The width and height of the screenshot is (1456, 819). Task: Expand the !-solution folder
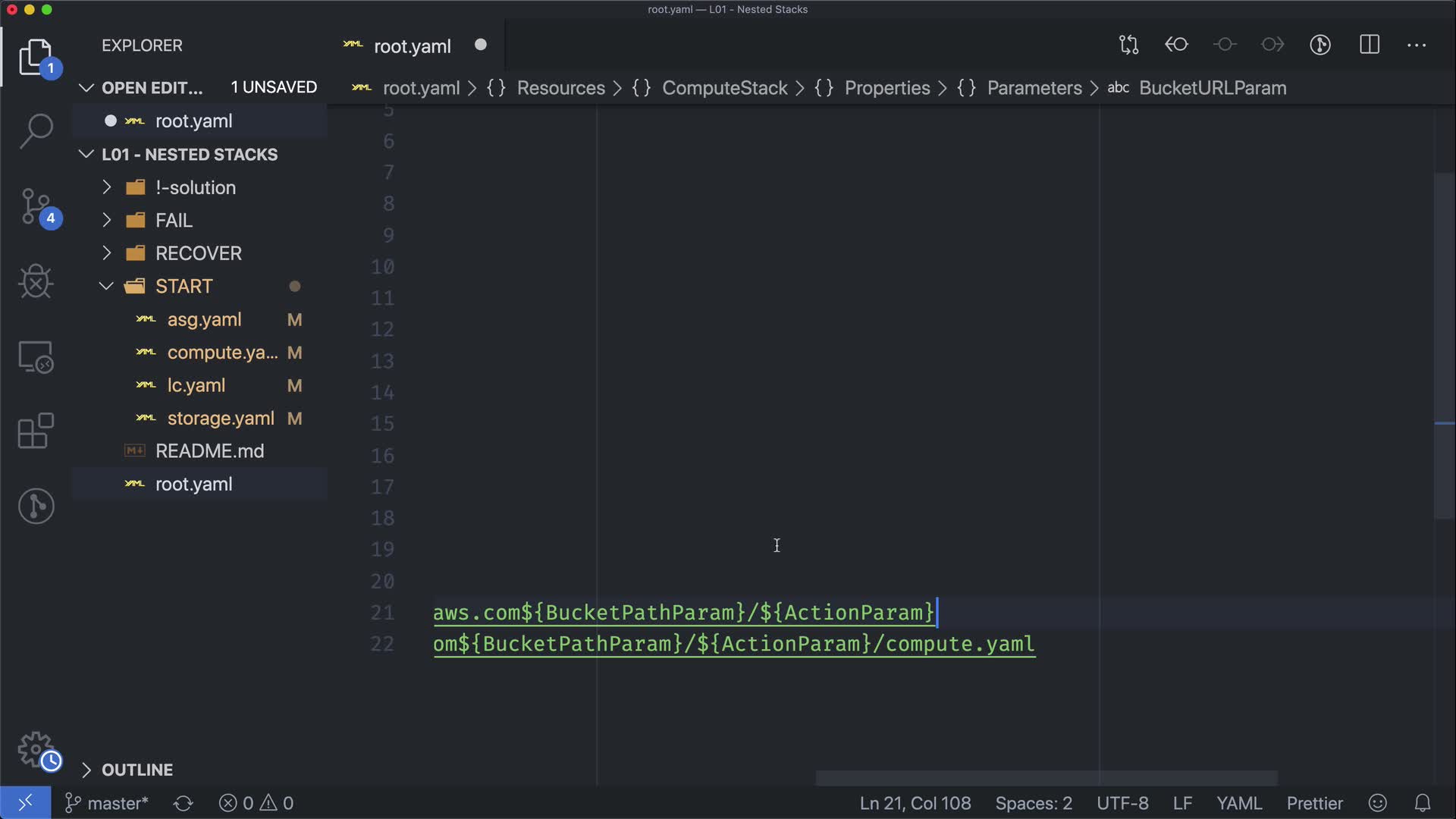(x=195, y=187)
